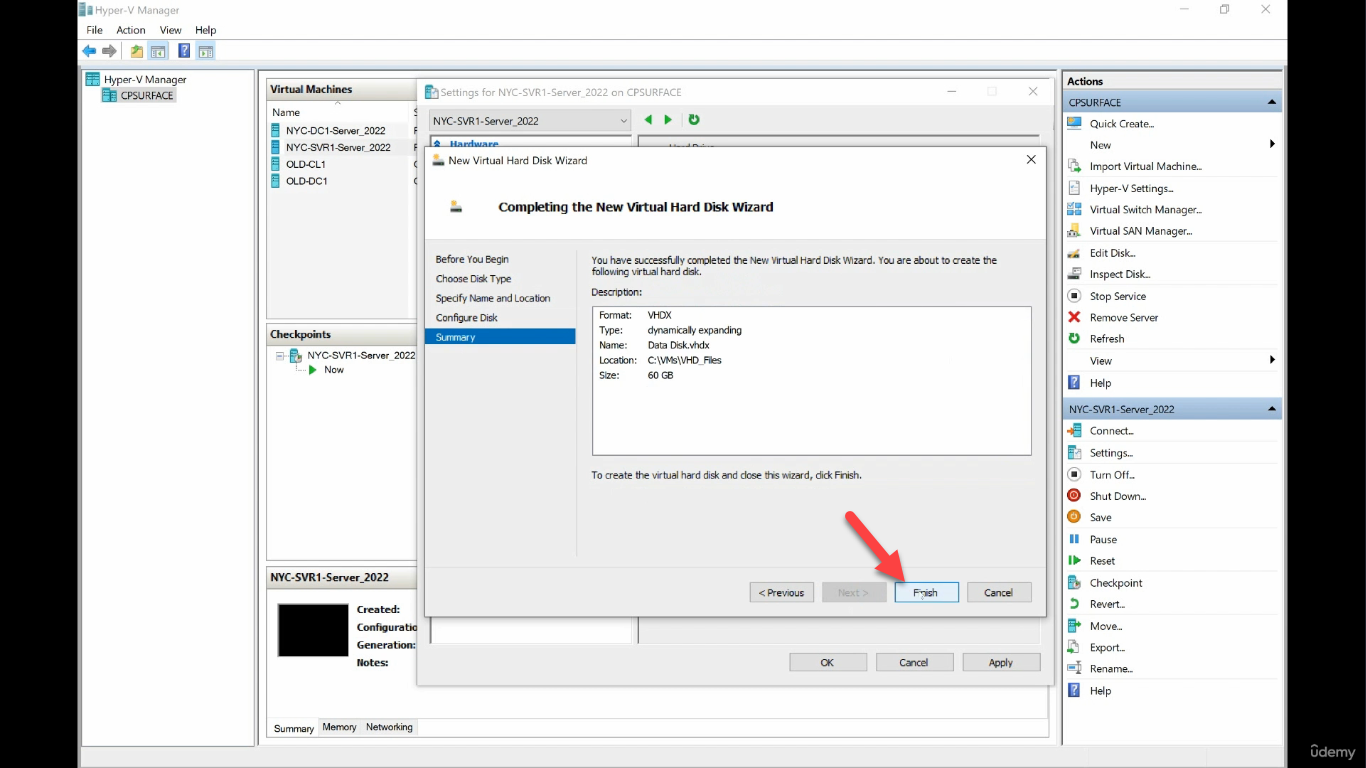Collapse the CPSURFACE actions section
Image resolution: width=1366 pixels, height=768 pixels.
click(1272, 102)
